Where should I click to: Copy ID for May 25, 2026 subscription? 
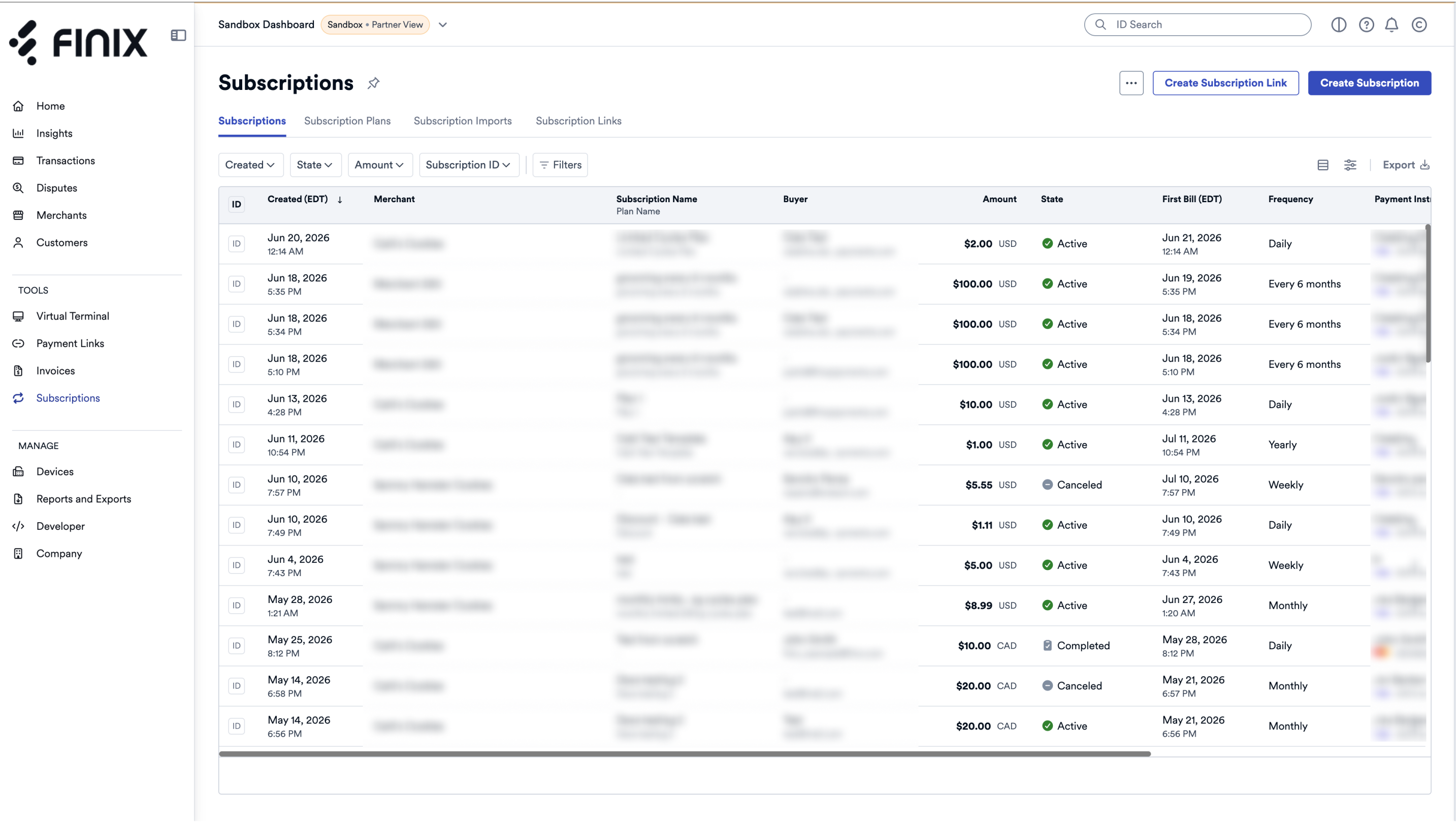[236, 646]
